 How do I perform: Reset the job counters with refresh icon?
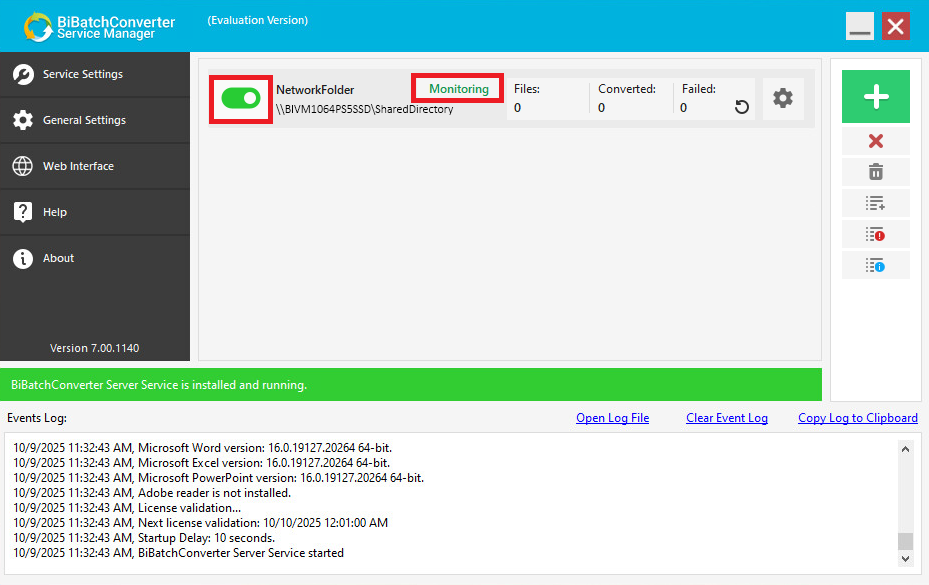click(741, 107)
